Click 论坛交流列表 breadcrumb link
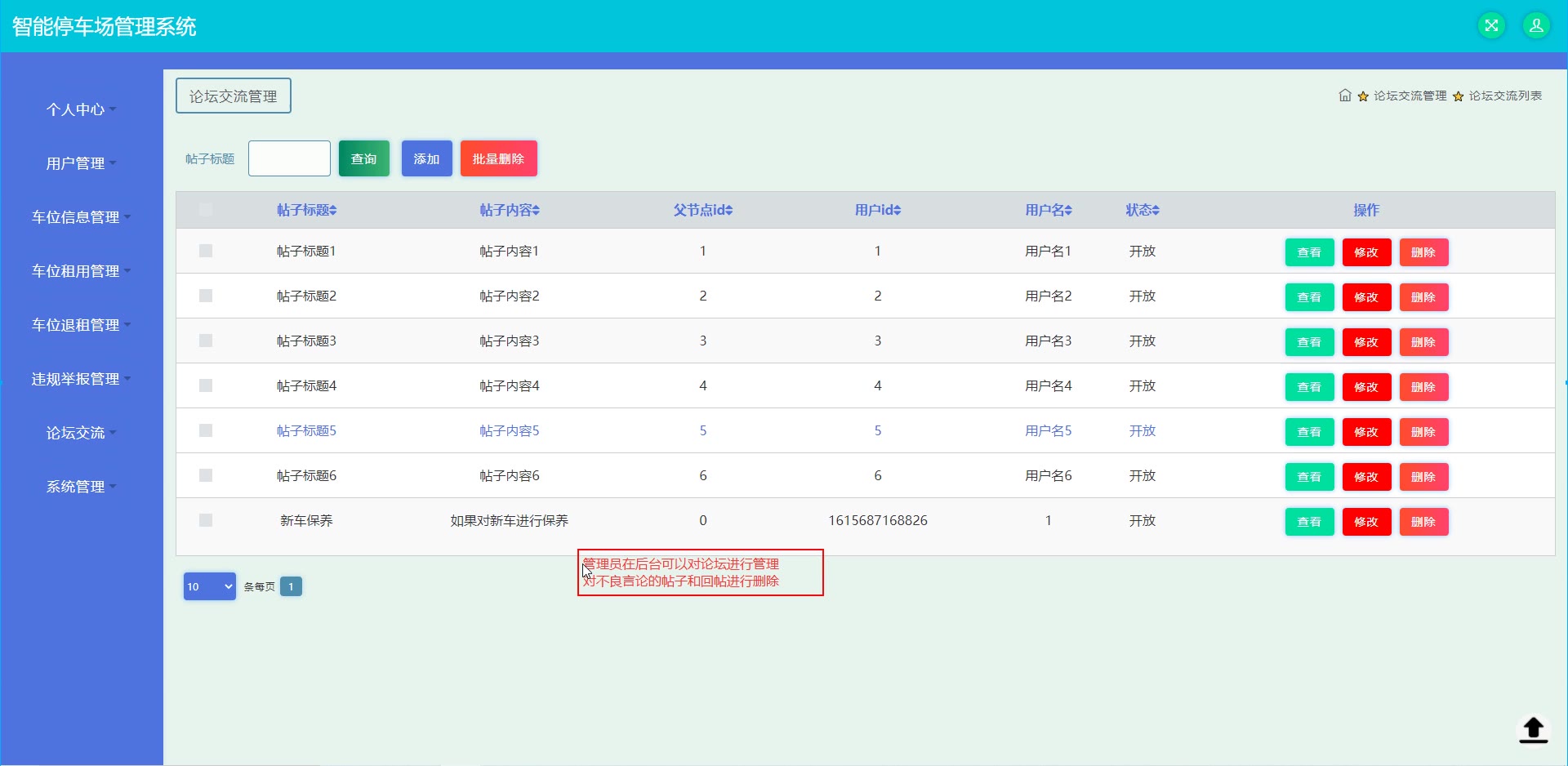The width and height of the screenshot is (1568, 766). coord(1505,96)
